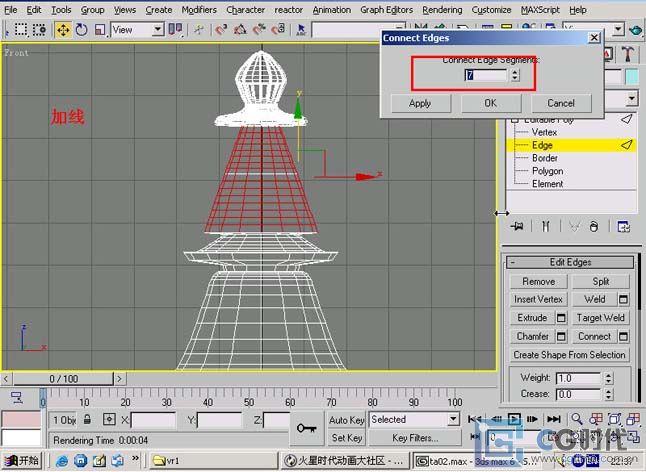Open the Modifiers menu
Viewport: 646px width, 472px height.
pyautogui.click(x=199, y=9)
